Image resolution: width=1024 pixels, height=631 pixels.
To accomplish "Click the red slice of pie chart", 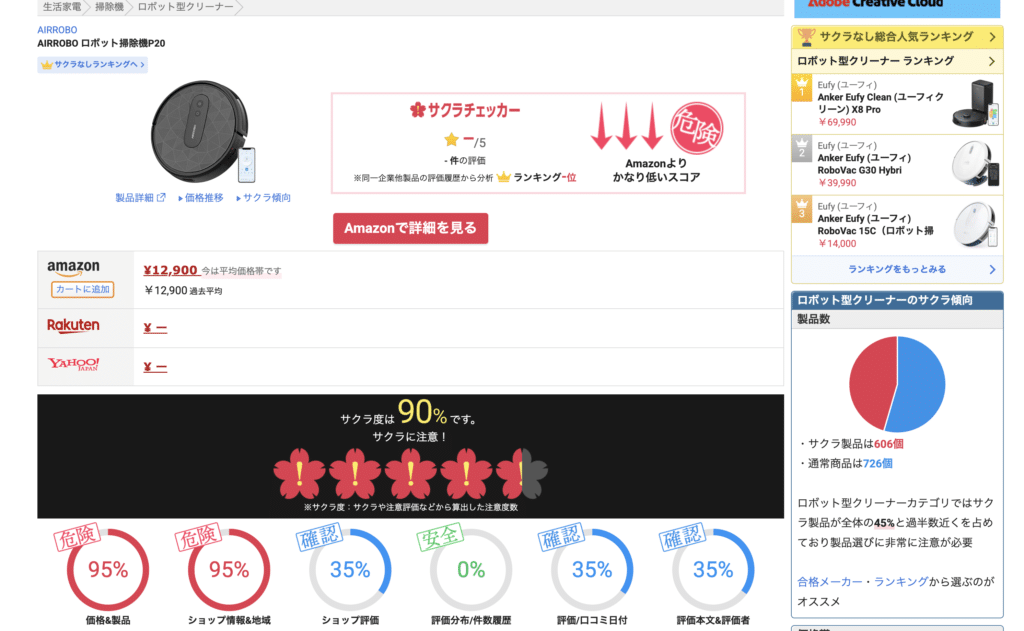I will 872,382.
